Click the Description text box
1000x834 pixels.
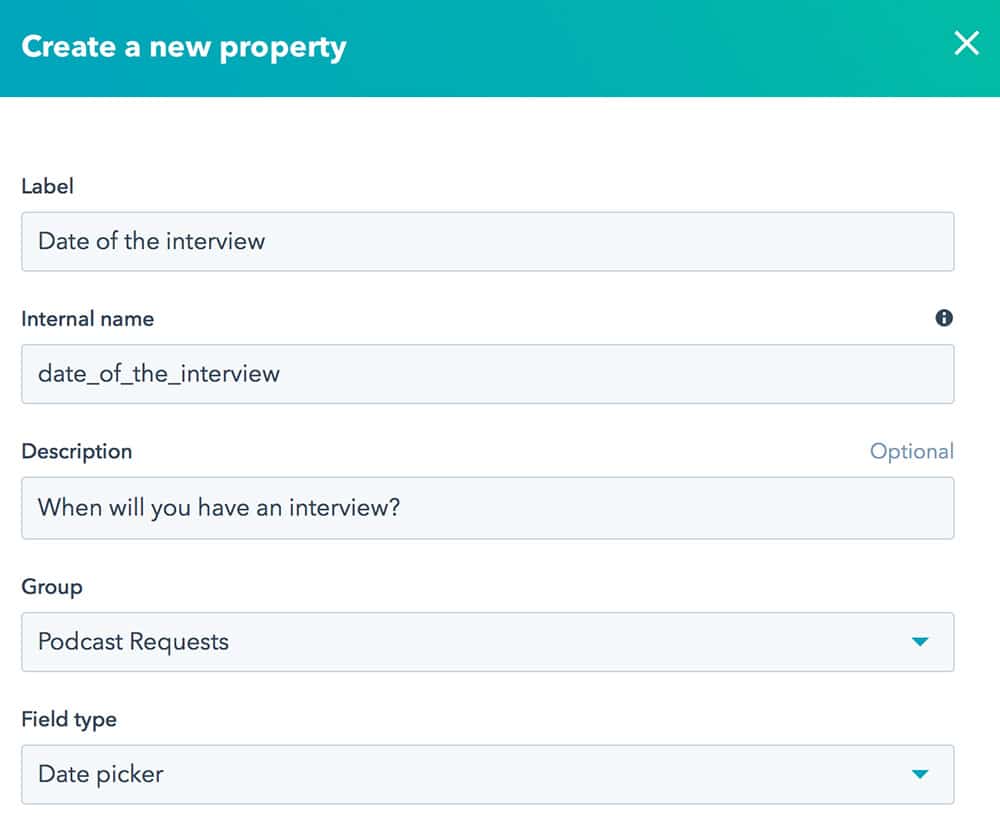pos(488,507)
